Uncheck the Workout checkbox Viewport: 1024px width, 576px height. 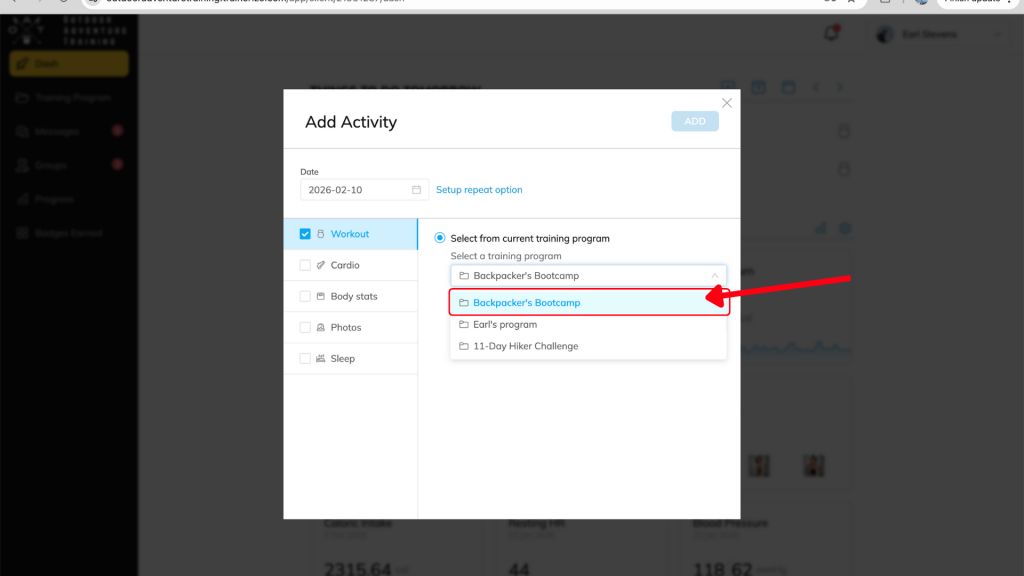305,234
